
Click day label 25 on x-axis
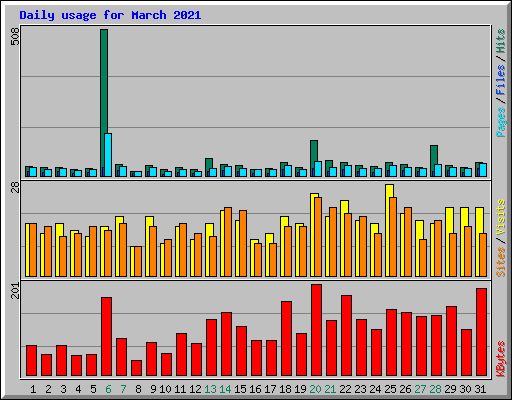390,389
